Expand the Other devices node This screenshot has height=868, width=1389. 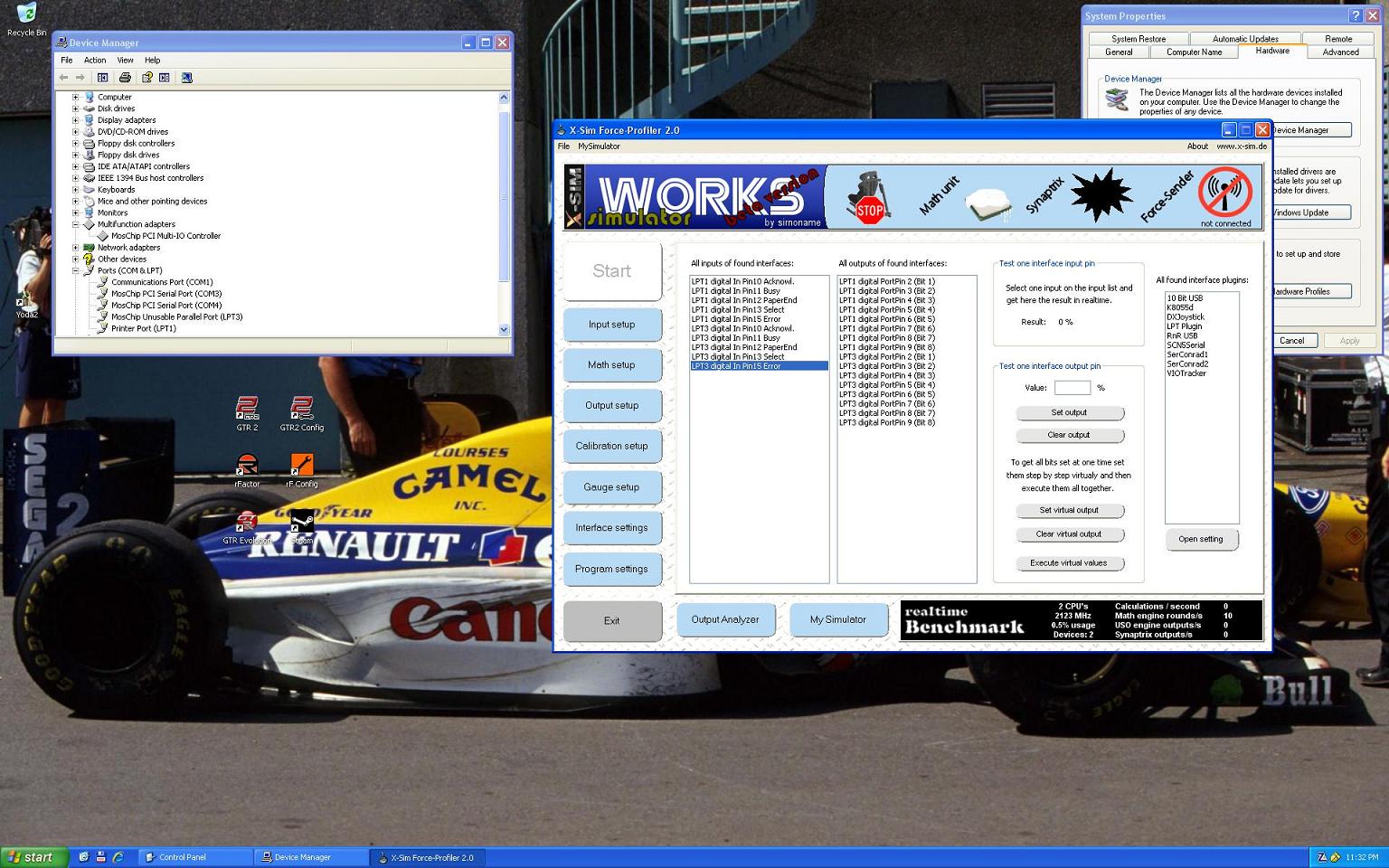pyautogui.click(x=76, y=259)
